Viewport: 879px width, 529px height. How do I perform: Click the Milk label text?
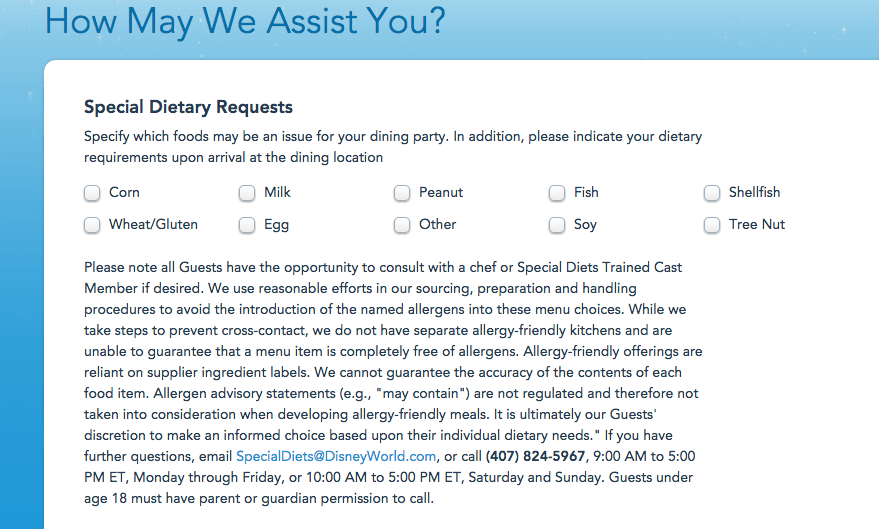pyautogui.click(x=277, y=192)
